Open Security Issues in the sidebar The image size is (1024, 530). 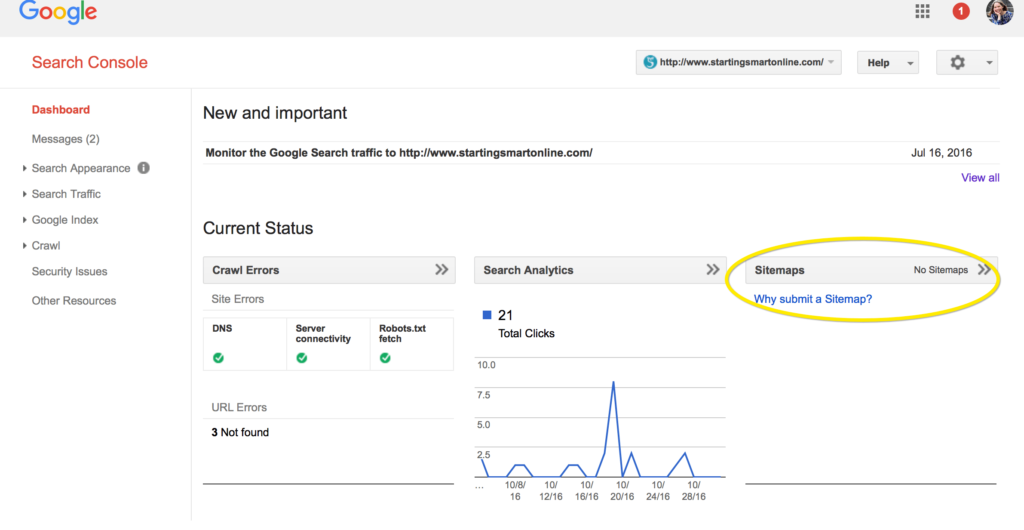[69, 272]
